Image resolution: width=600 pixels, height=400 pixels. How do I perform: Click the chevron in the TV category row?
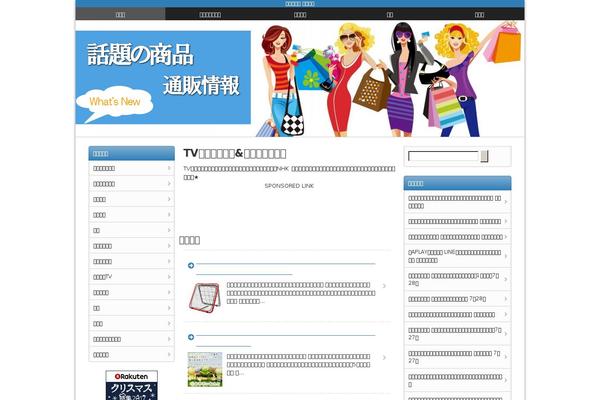(x=169, y=277)
